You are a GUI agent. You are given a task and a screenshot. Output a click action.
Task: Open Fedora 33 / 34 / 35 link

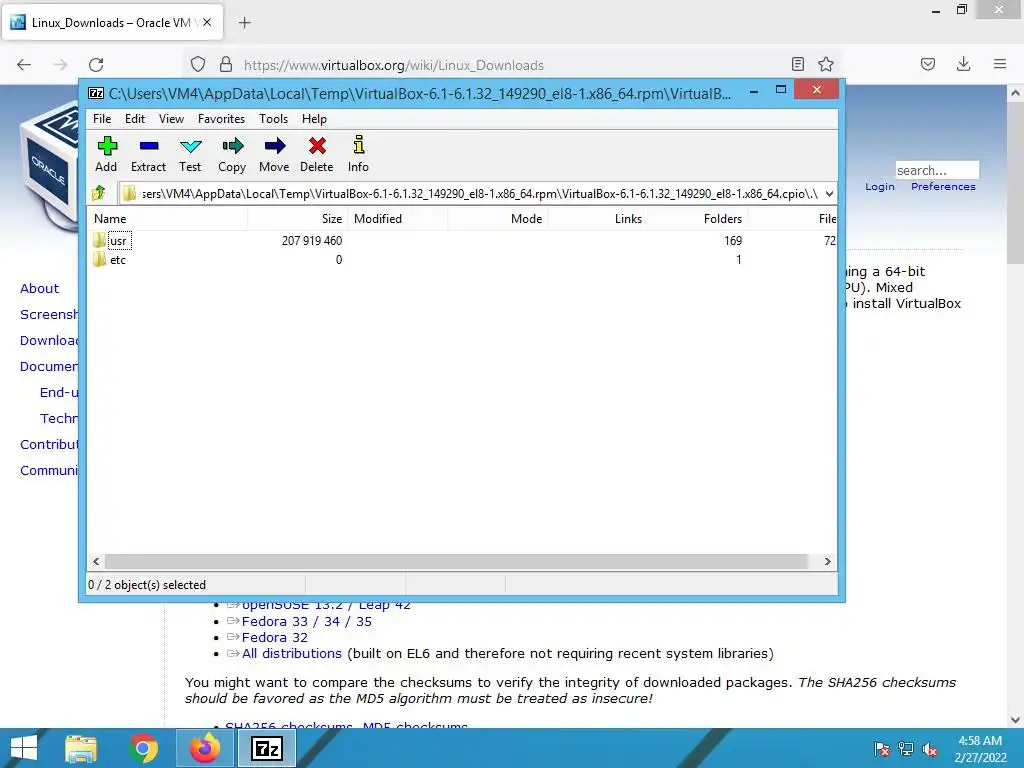306,621
